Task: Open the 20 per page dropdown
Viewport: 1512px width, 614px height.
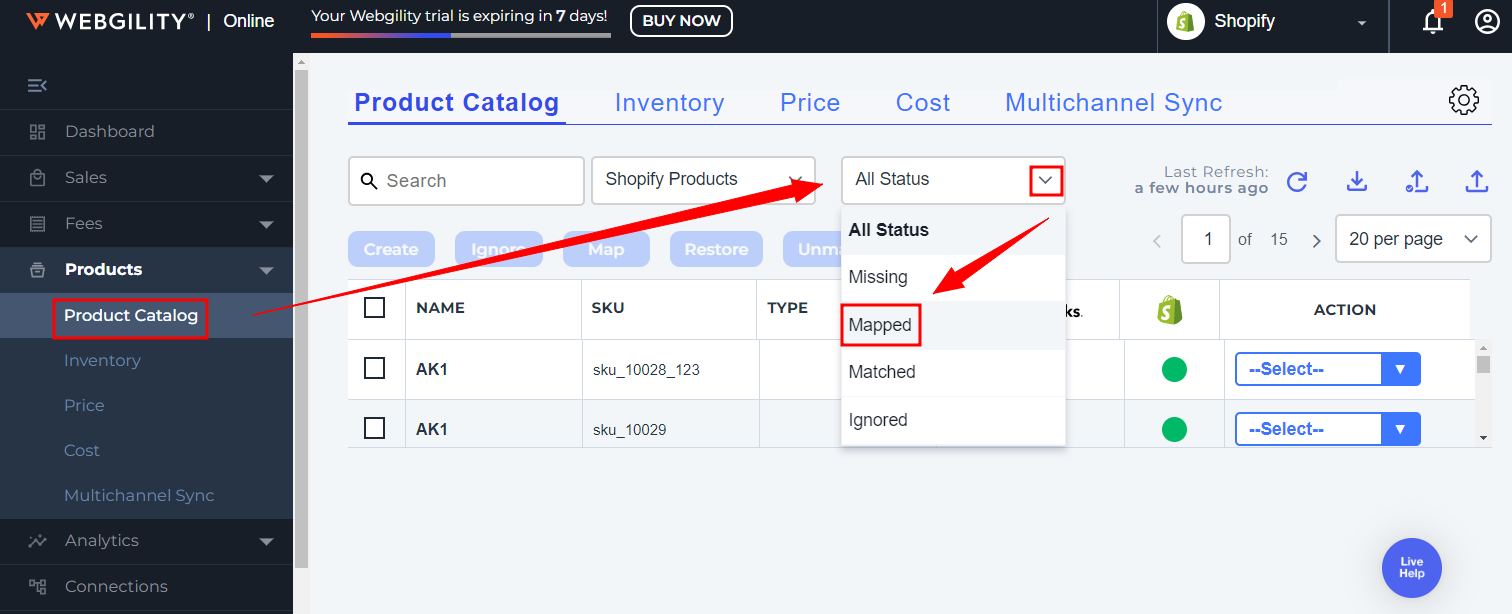Action: (1412, 239)
